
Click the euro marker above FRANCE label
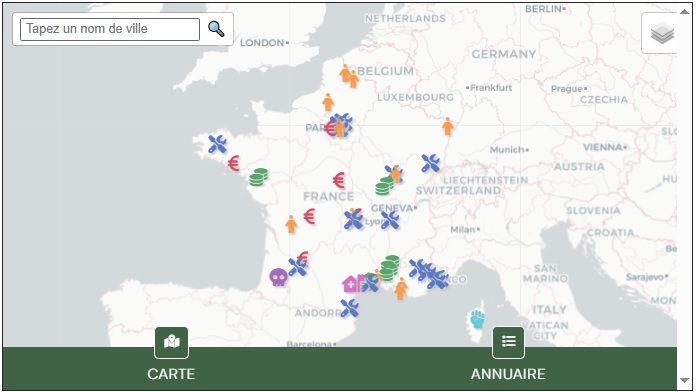[x=339, y=180]
